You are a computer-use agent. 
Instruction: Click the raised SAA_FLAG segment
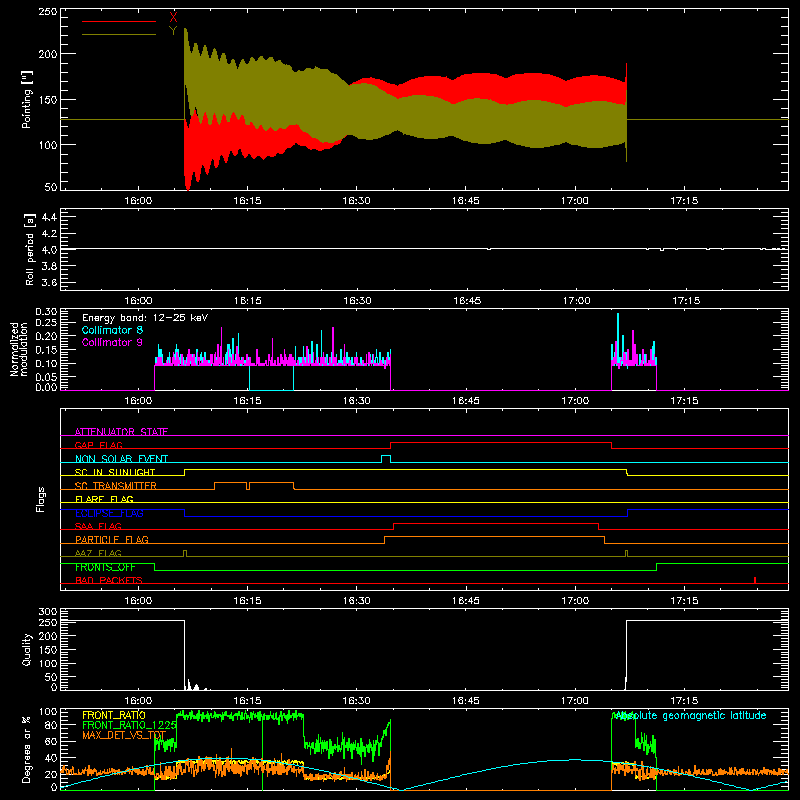[x=496, y=523]
